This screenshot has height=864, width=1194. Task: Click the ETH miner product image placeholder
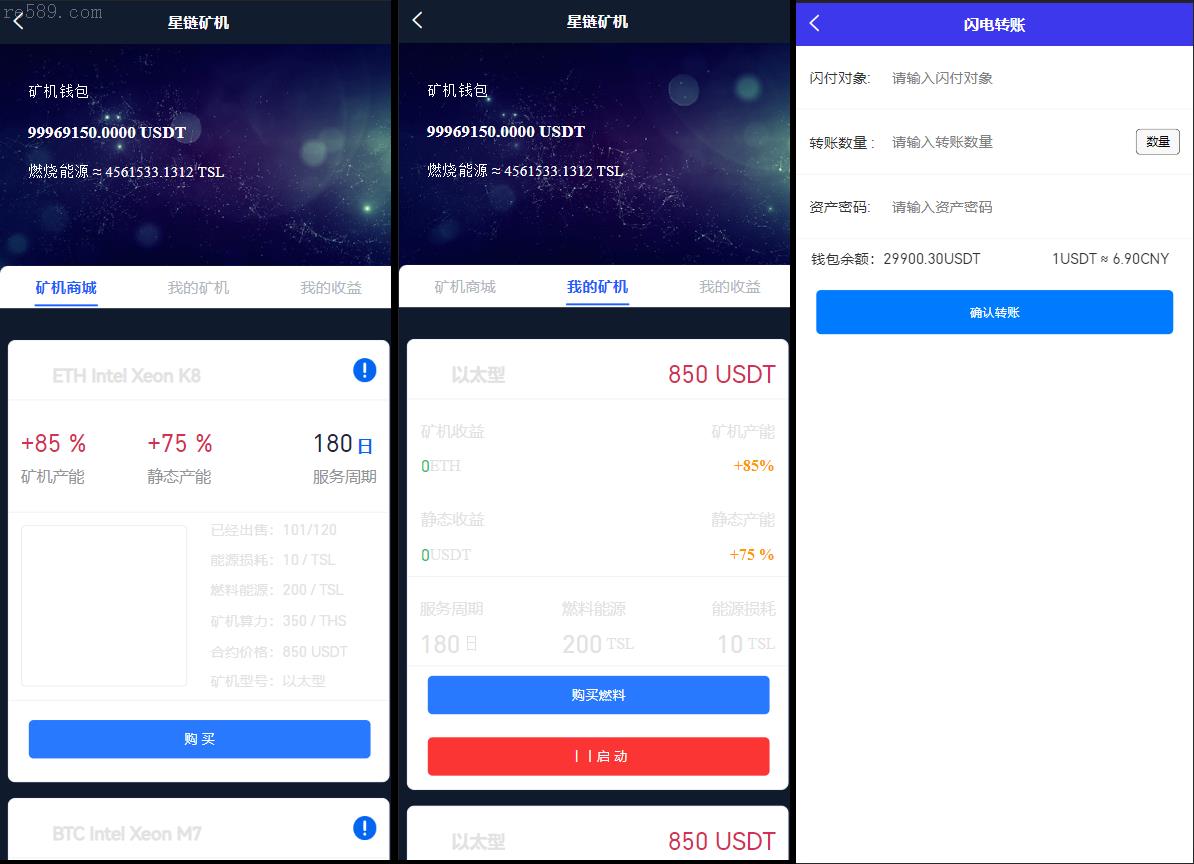point(104,606)
